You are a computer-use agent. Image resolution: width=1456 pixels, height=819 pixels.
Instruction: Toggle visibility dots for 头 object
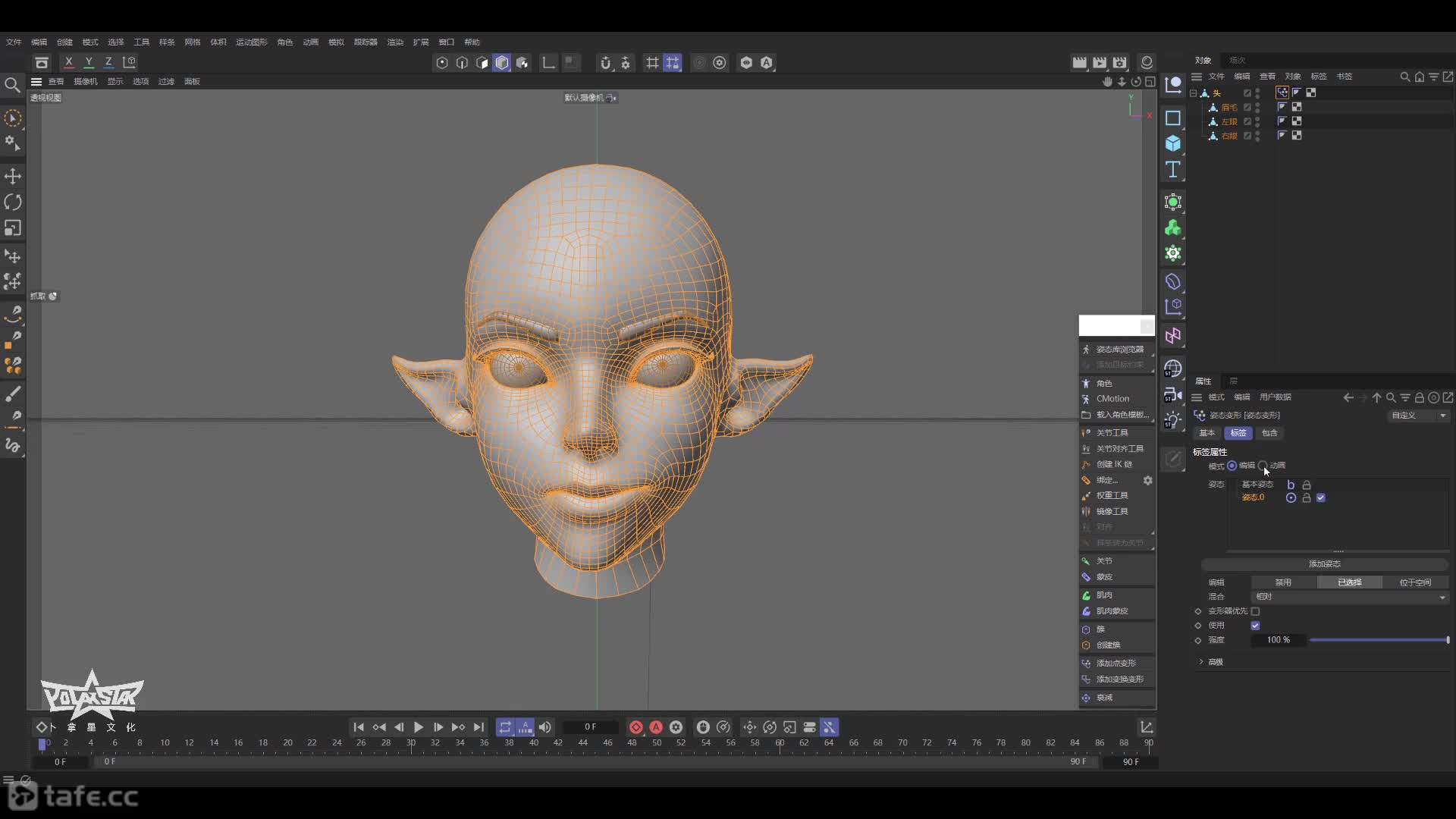click(x=1257, y=93)
